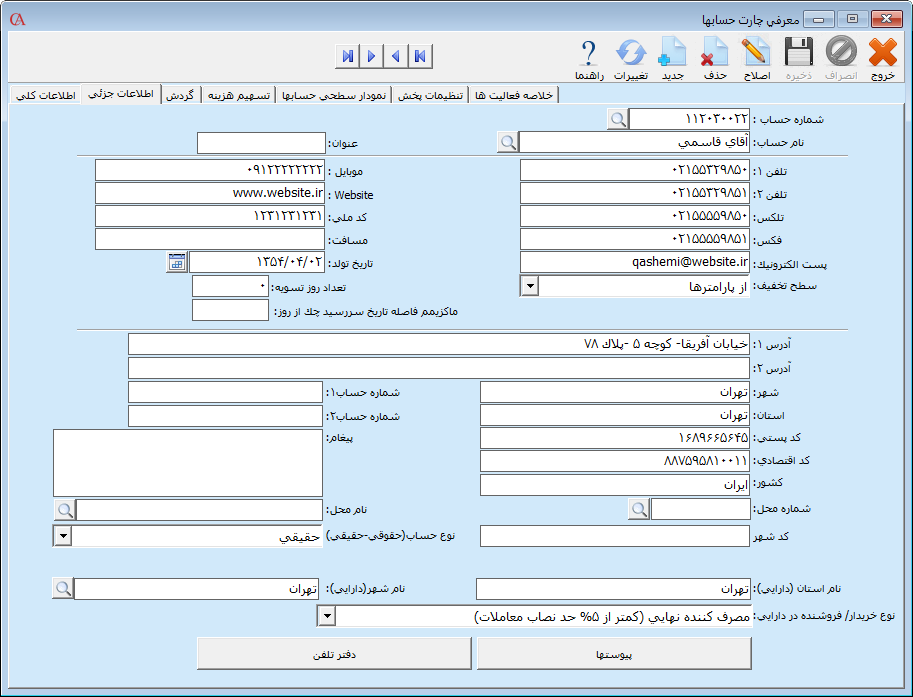The height and width of the screenshot is (697, 913).
Task: Open the تغییرات (Changes) toolbar icon
Action: click(630, 56)
